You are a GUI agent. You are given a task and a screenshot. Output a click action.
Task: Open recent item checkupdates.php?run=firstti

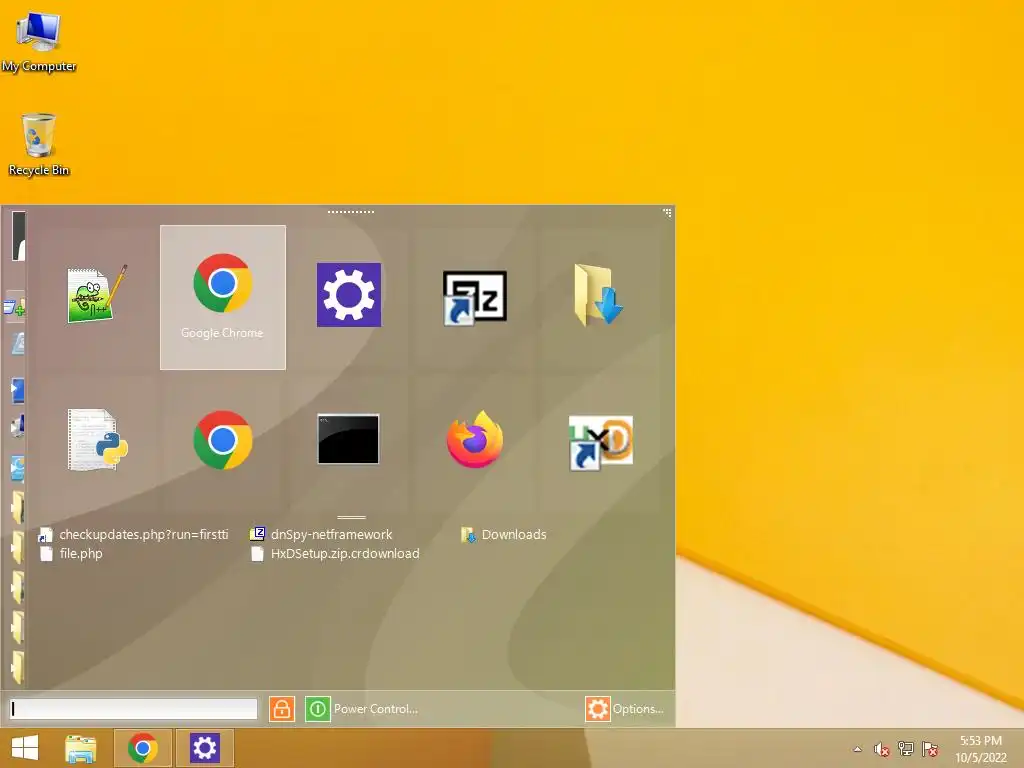[134, 535]
